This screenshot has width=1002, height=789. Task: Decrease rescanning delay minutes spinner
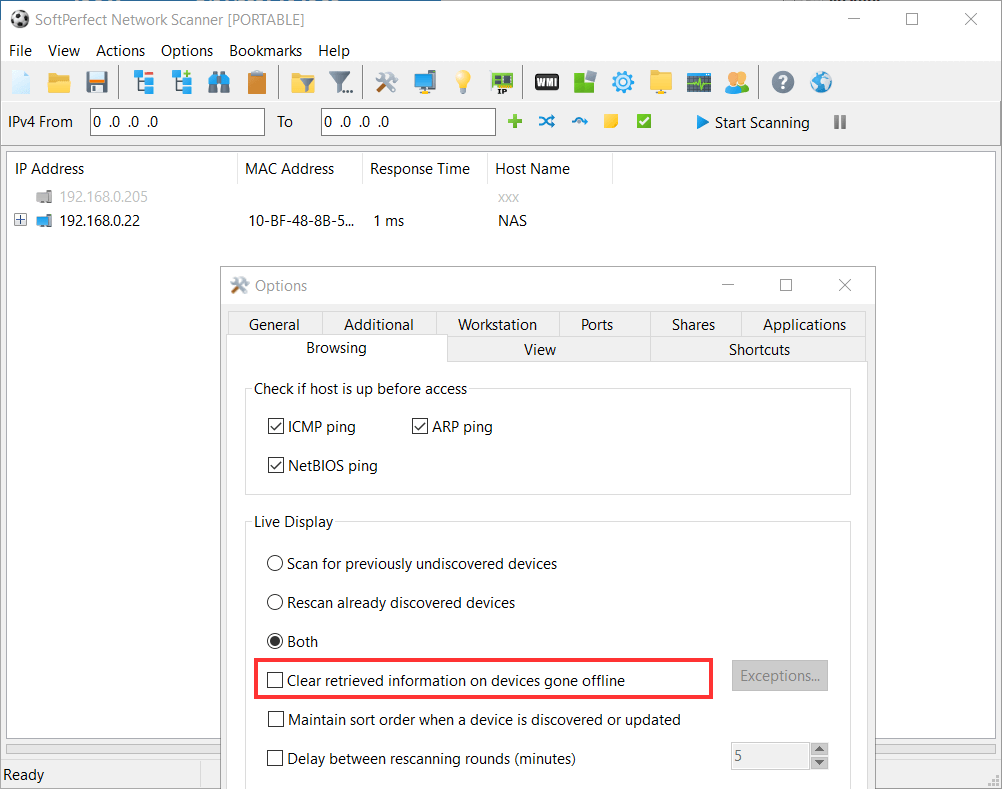[x=819, y=763]
